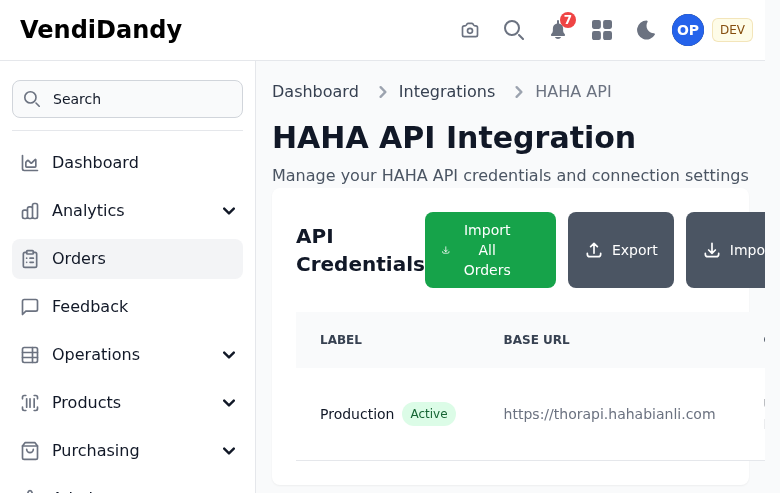This screenshot has height=493, width=780.
Task: Focus the sidebar Search field
Action: pos(128,99)
